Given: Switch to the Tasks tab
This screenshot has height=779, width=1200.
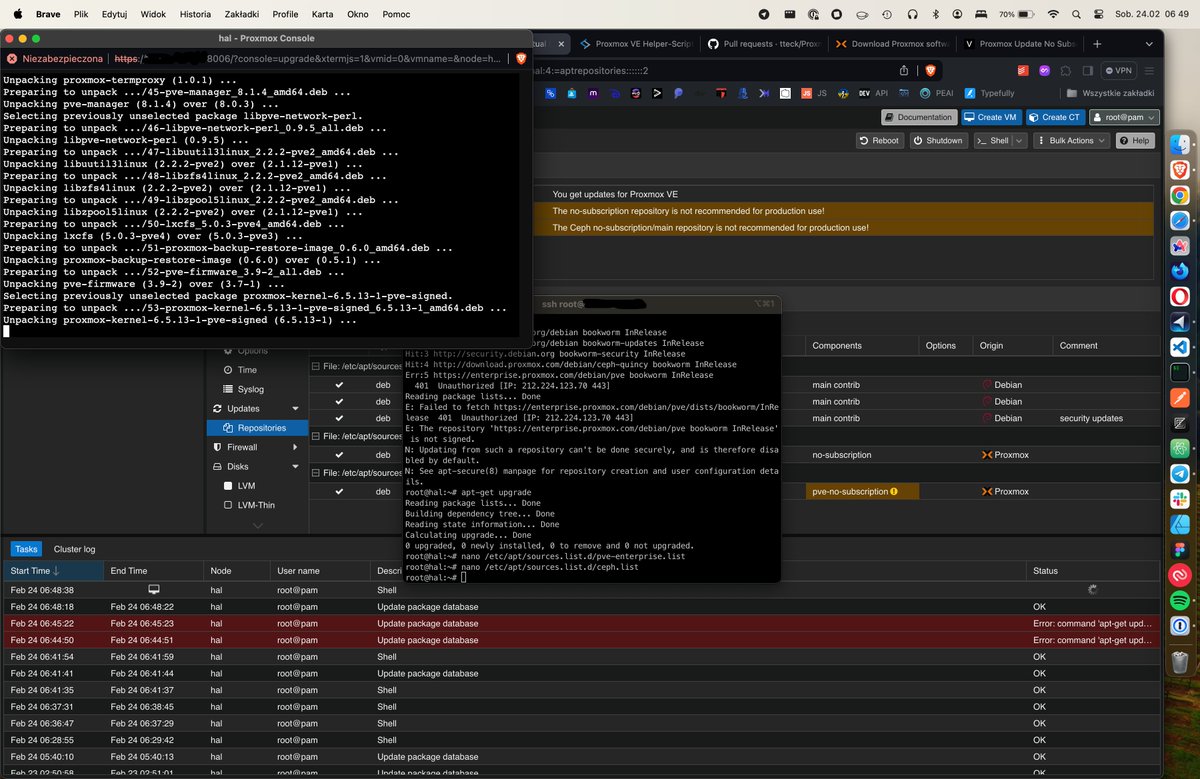Looking at the screenshot, I should coord(26,549).
